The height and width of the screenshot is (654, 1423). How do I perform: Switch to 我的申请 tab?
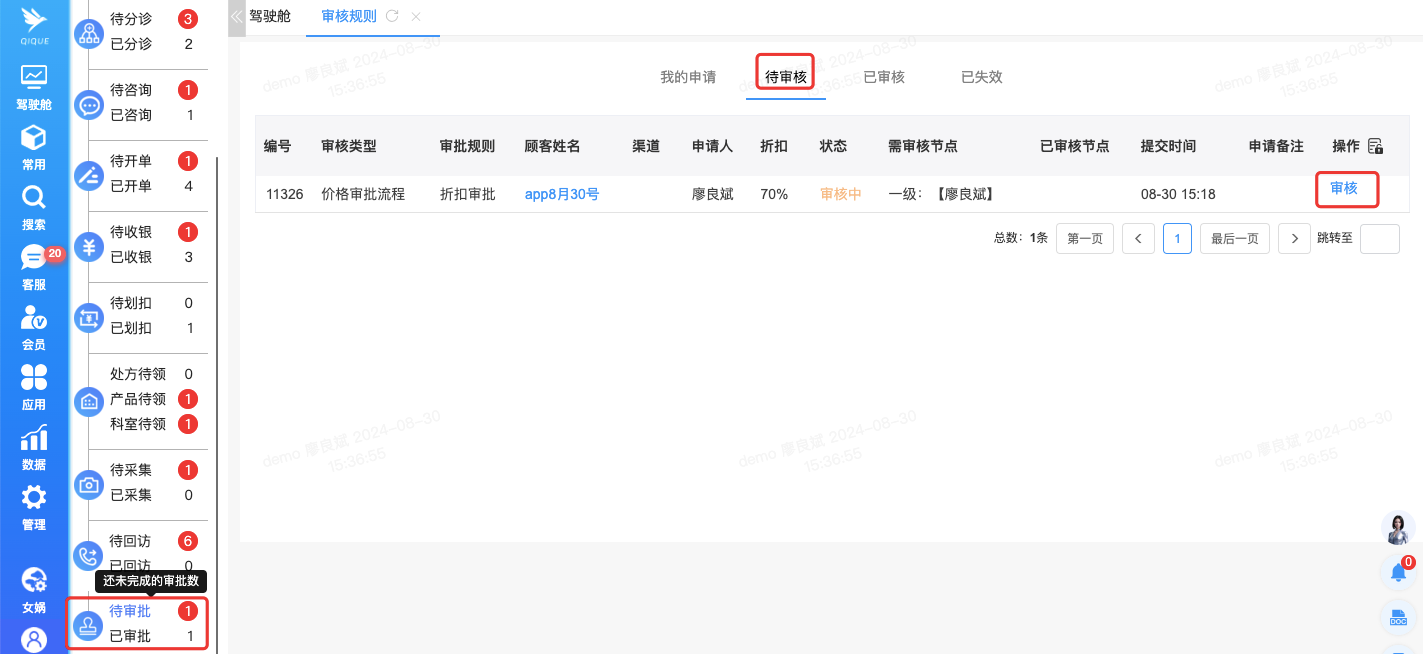tap(688, 77)
